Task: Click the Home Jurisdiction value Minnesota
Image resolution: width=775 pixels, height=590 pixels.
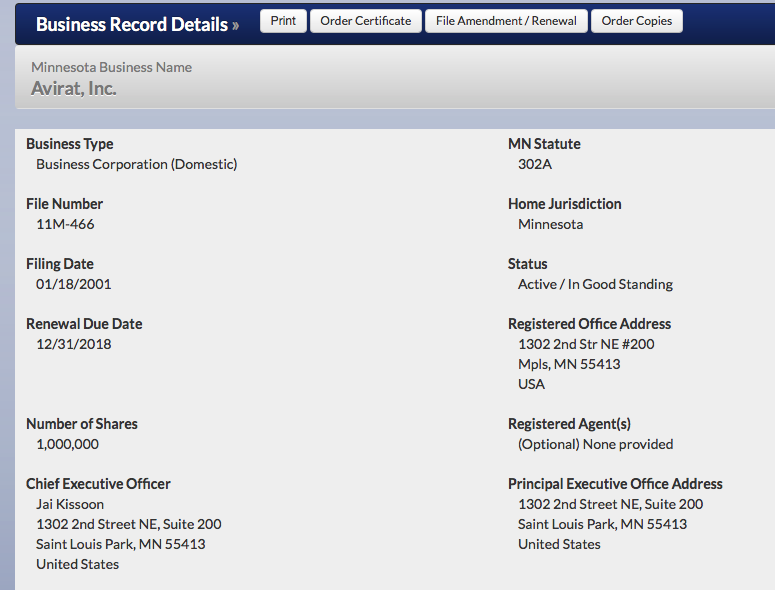Action: (x=550, y=224)
